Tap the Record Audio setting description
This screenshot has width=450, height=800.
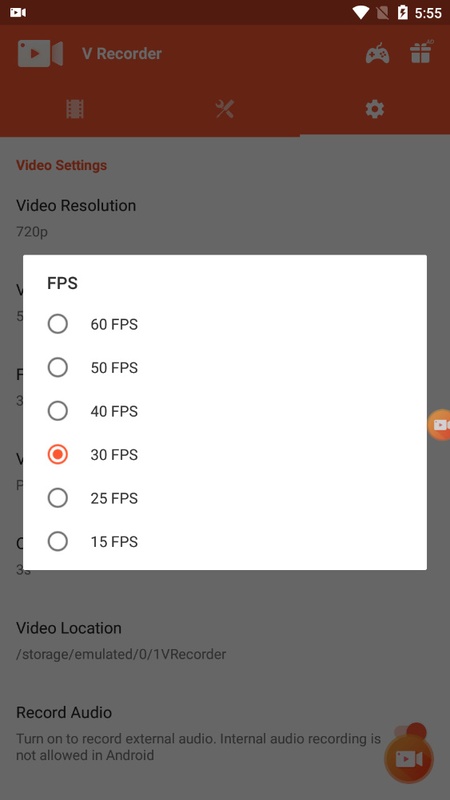pos(198,746)
